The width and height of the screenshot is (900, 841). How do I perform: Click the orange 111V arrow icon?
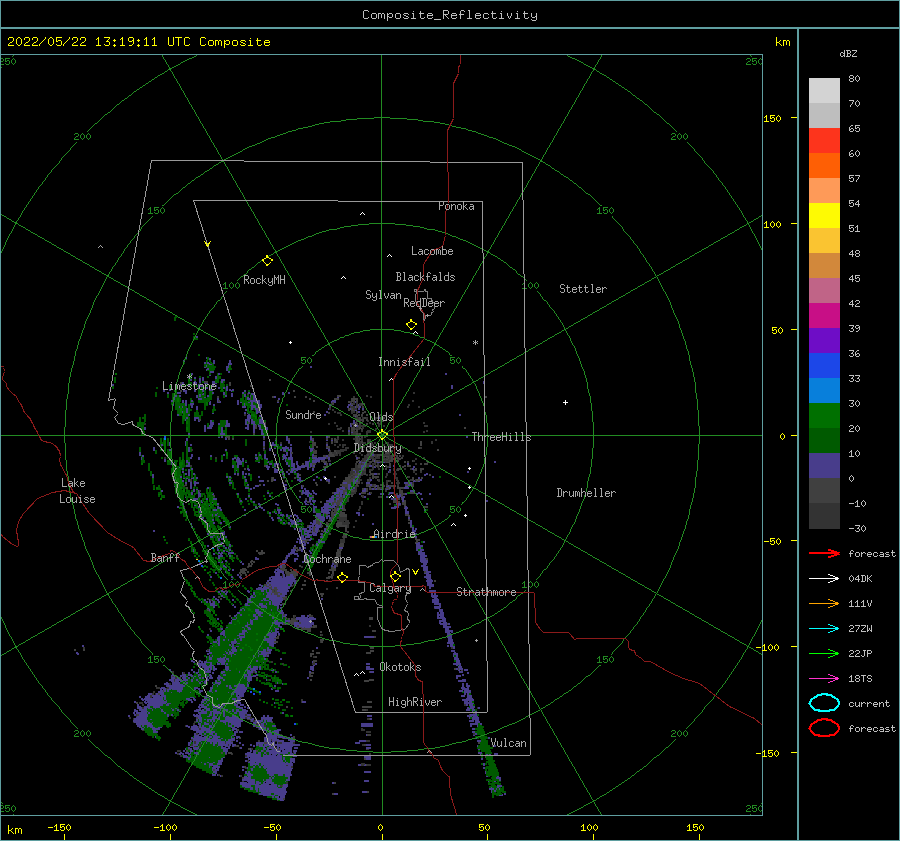click(x=824, y=603)
